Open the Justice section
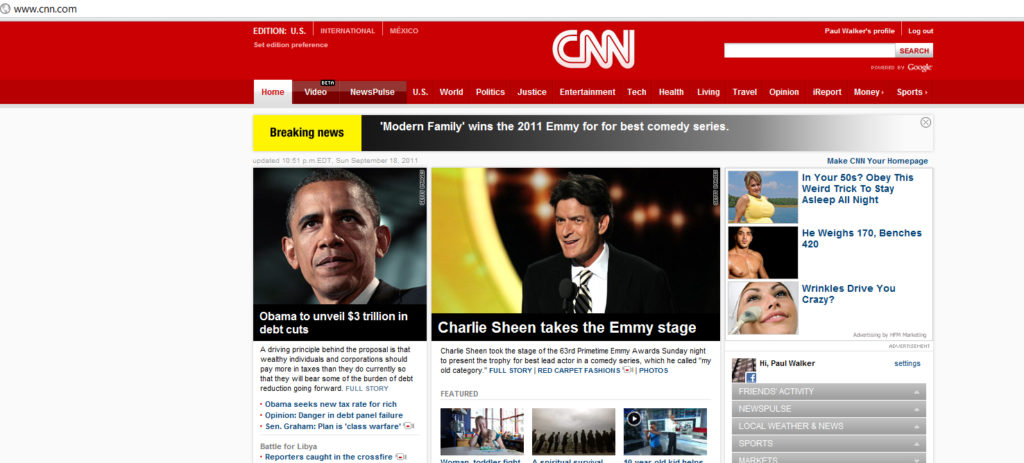The width and height of the screenshot is (1024, 463). click(532, 92)
